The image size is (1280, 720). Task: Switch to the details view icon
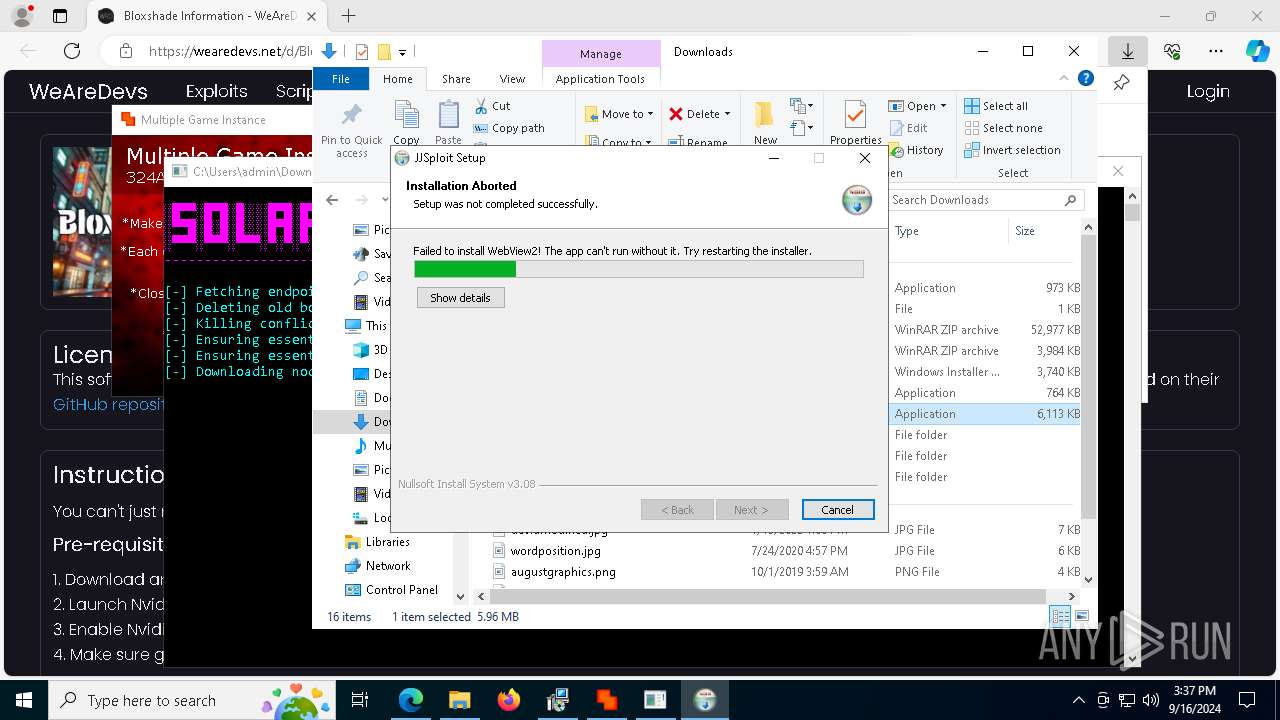pyautogui.click(x=1060, y=617)
